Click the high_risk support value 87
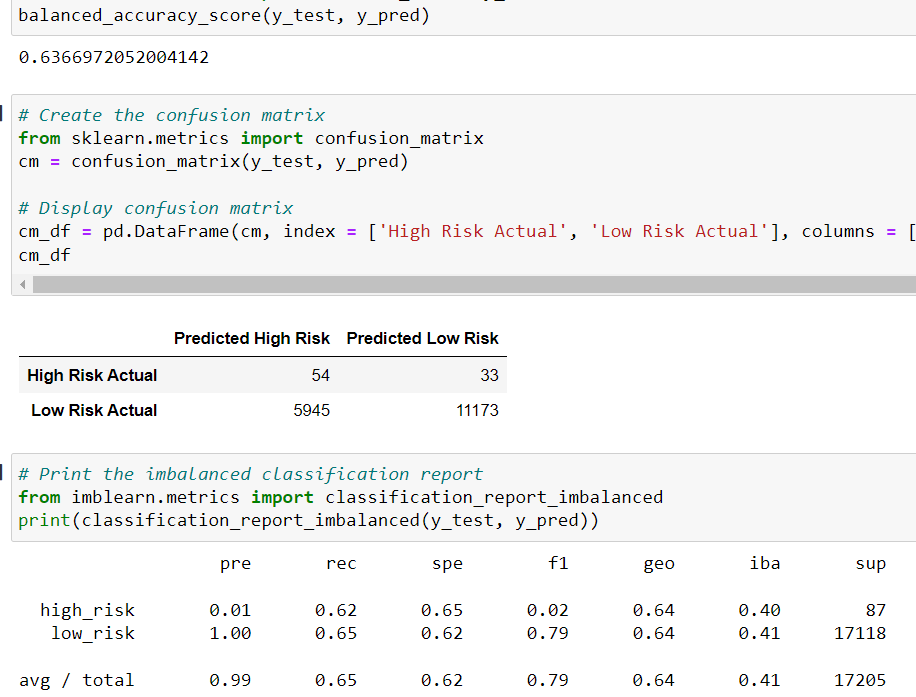 coord(876,611)
